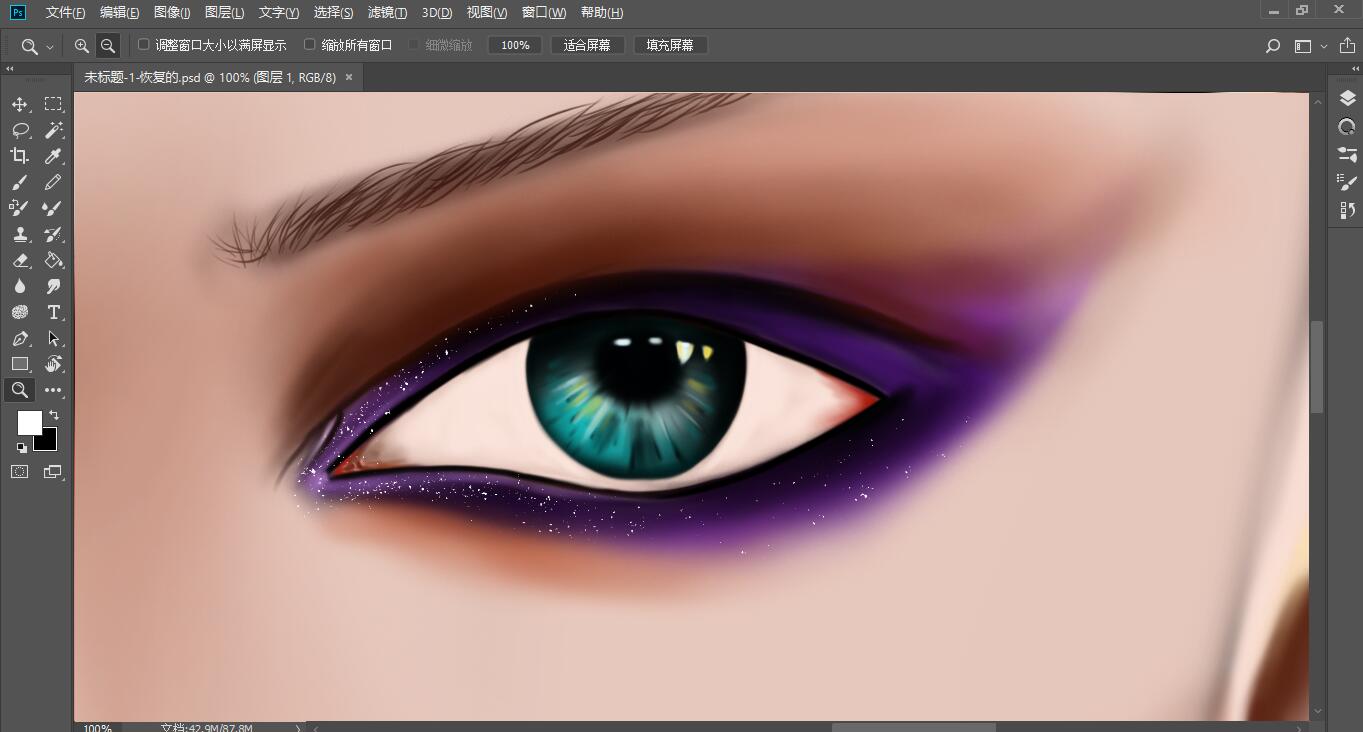Open the 滤镜(T) menu
Viewport: 1363px width, 732px height.
click(x=387, y=12)
